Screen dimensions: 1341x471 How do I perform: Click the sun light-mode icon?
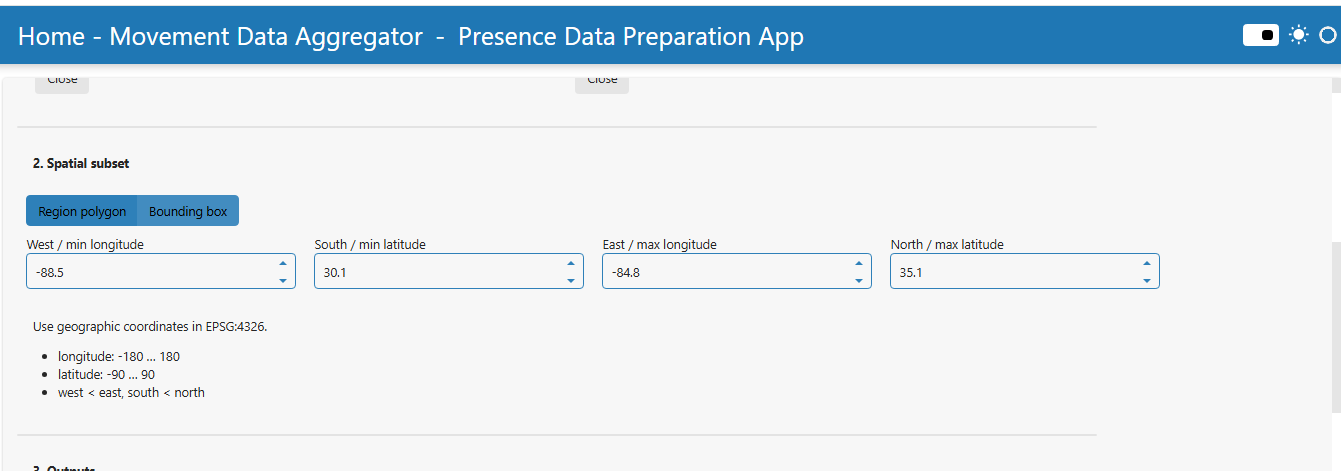(1298, 36)
